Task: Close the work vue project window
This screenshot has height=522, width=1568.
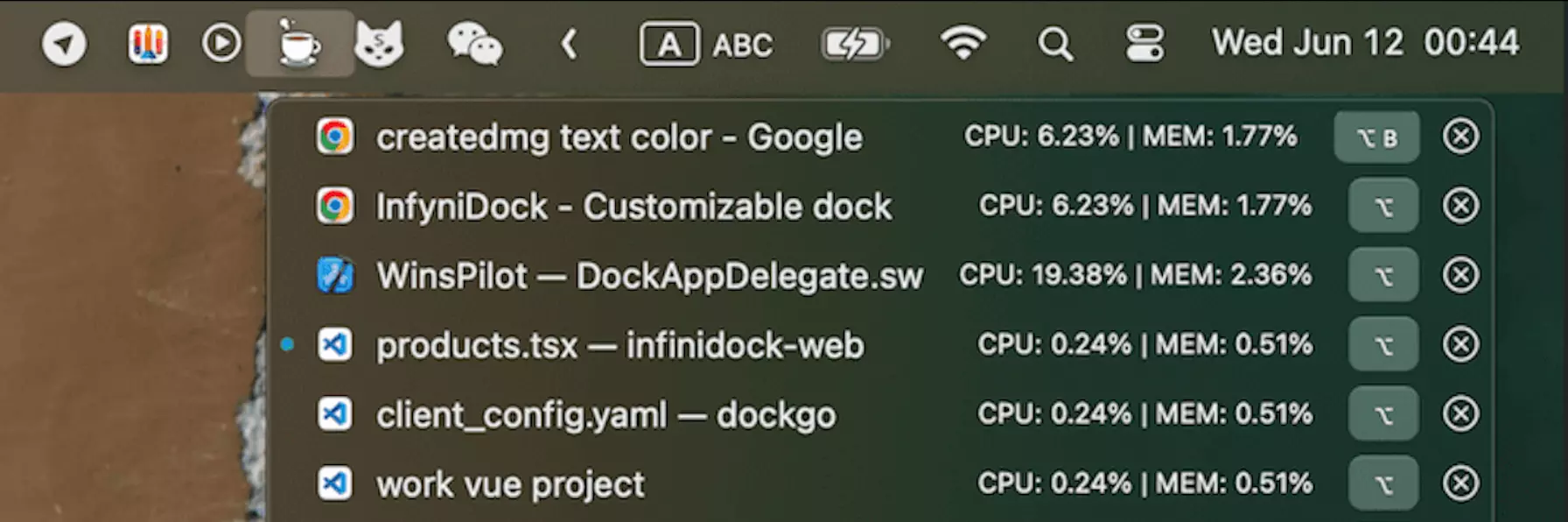Action: click(1460, 483)
